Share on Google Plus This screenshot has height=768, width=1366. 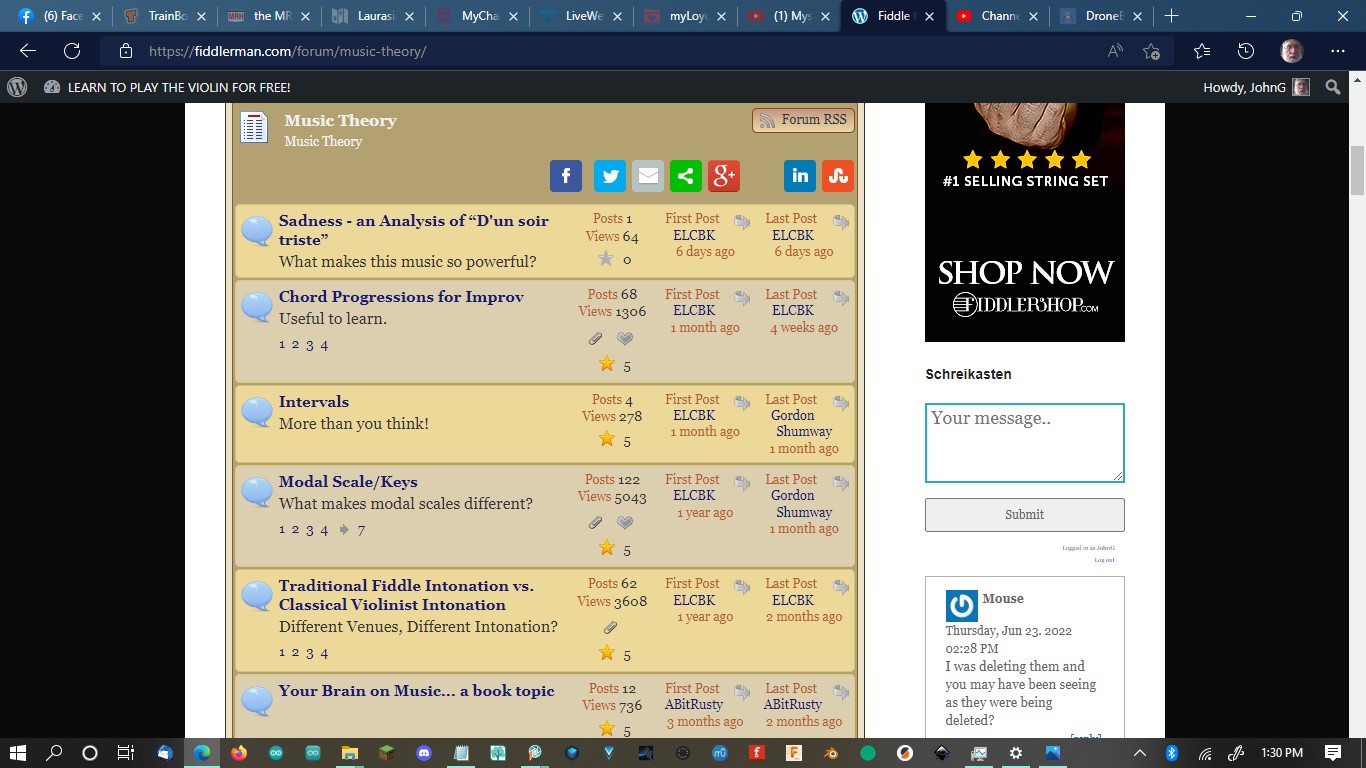[x=724, y=176]
